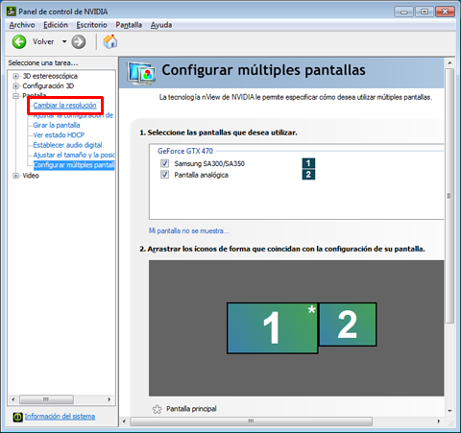Click the Configuración 3D tree label
The image size is (461, 433).
(48, 86)
